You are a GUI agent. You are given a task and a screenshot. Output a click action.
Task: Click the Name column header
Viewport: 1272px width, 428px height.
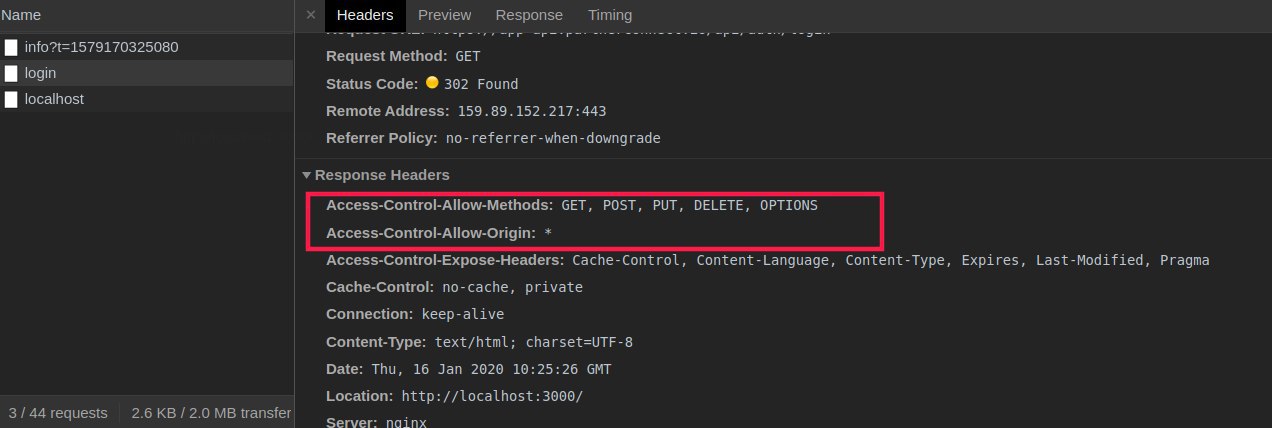tap(21, 15)
